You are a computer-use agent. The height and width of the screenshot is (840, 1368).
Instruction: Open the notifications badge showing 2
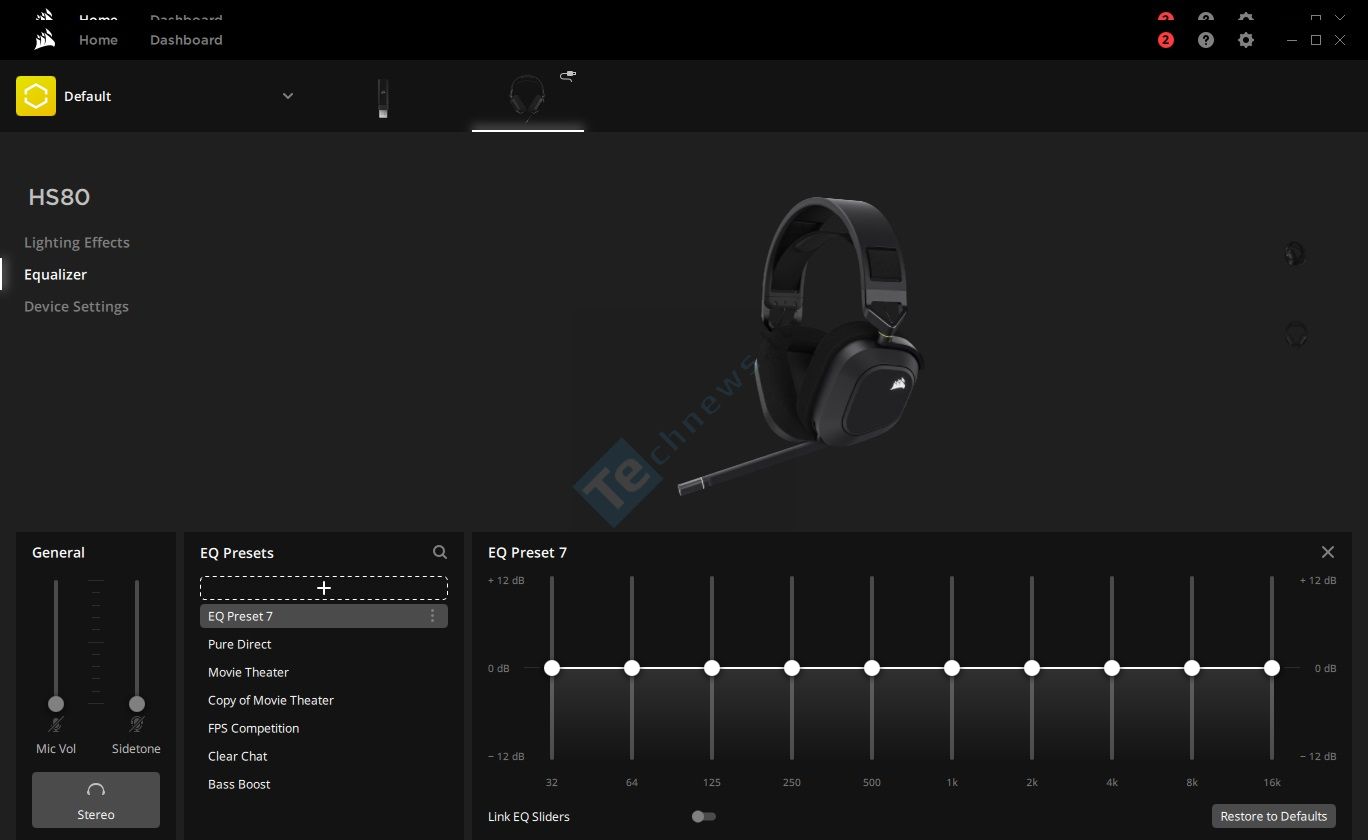tap(1166, 40)
